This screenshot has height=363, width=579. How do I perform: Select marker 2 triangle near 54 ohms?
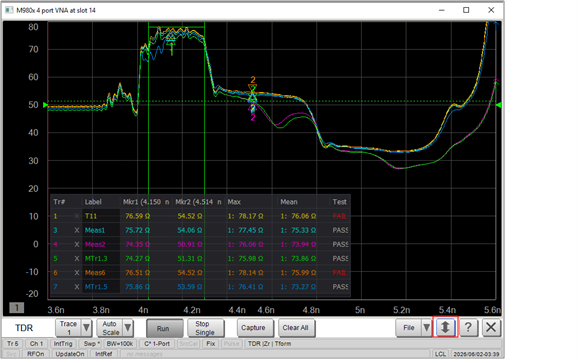click(x=253, y=88)
